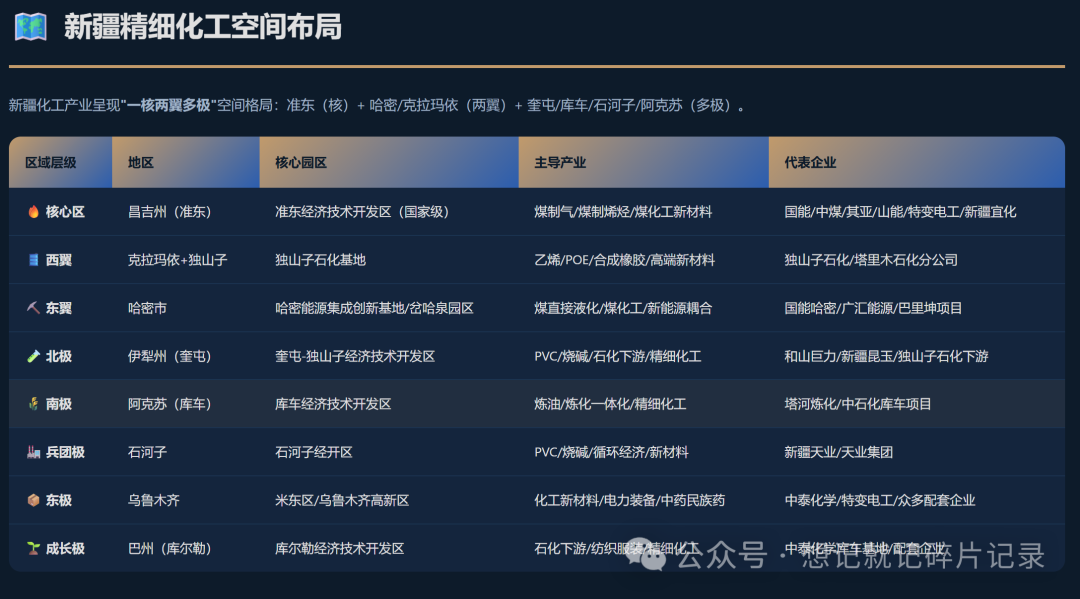Click 化工新材料/电力装备/中药民族药

point(630,501)
